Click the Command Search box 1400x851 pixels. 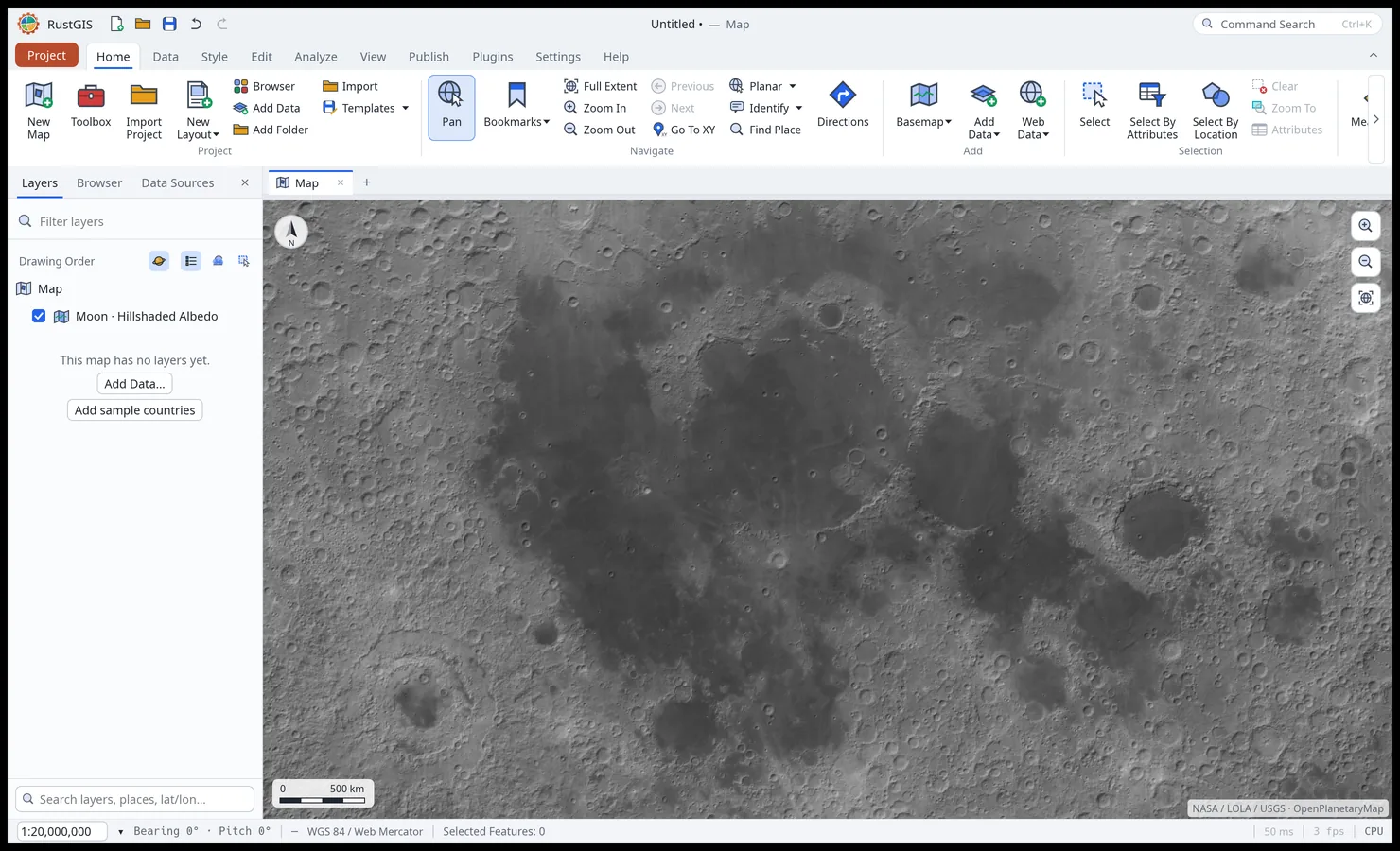[x=1287, y=24]
